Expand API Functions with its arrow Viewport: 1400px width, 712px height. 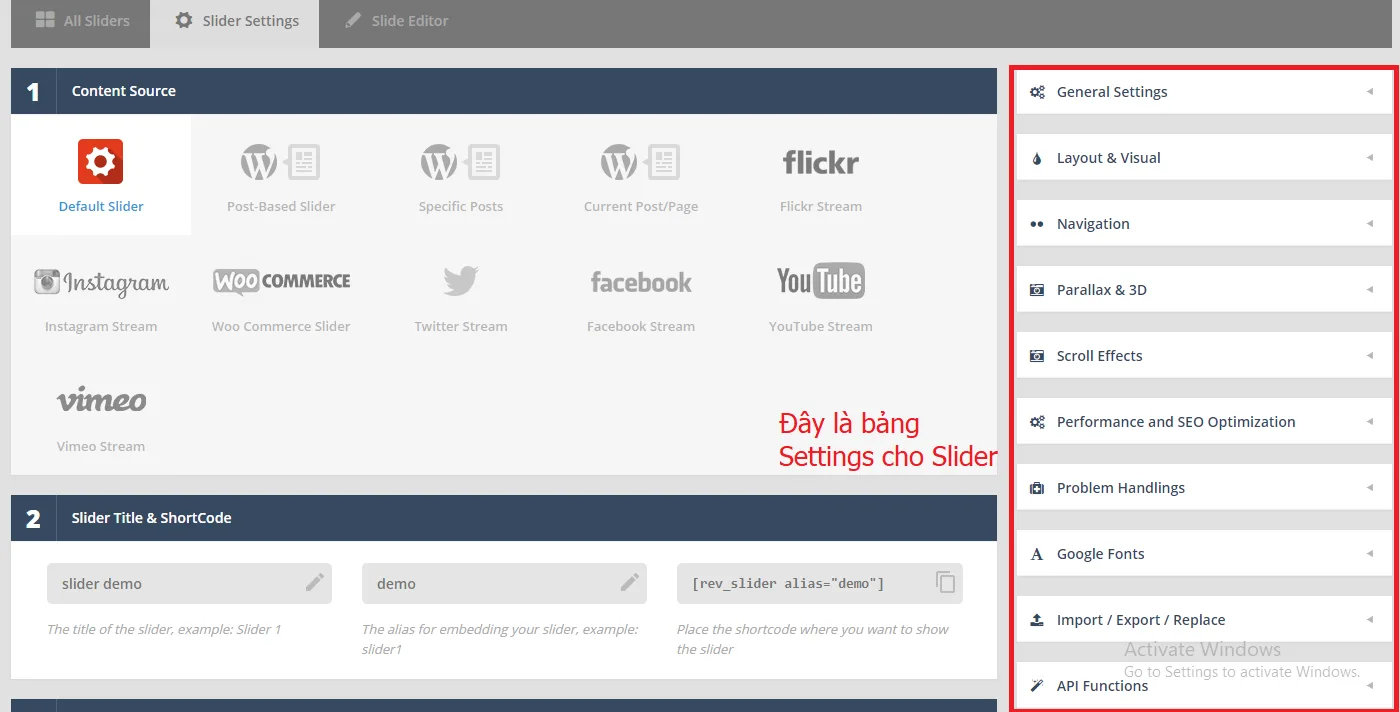pos(1370,686)
